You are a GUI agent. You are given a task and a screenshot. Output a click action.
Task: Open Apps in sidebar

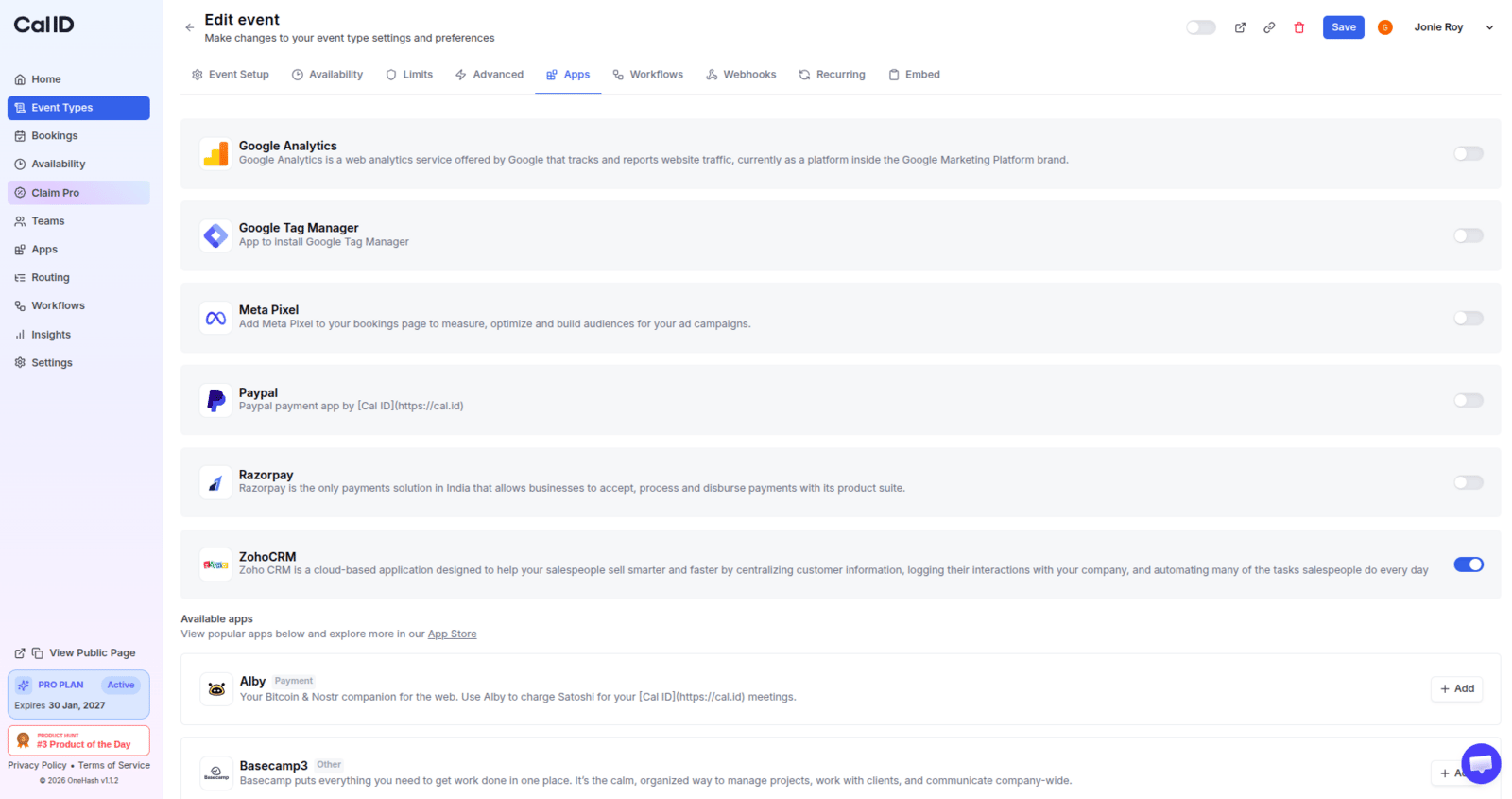point(78,250)
